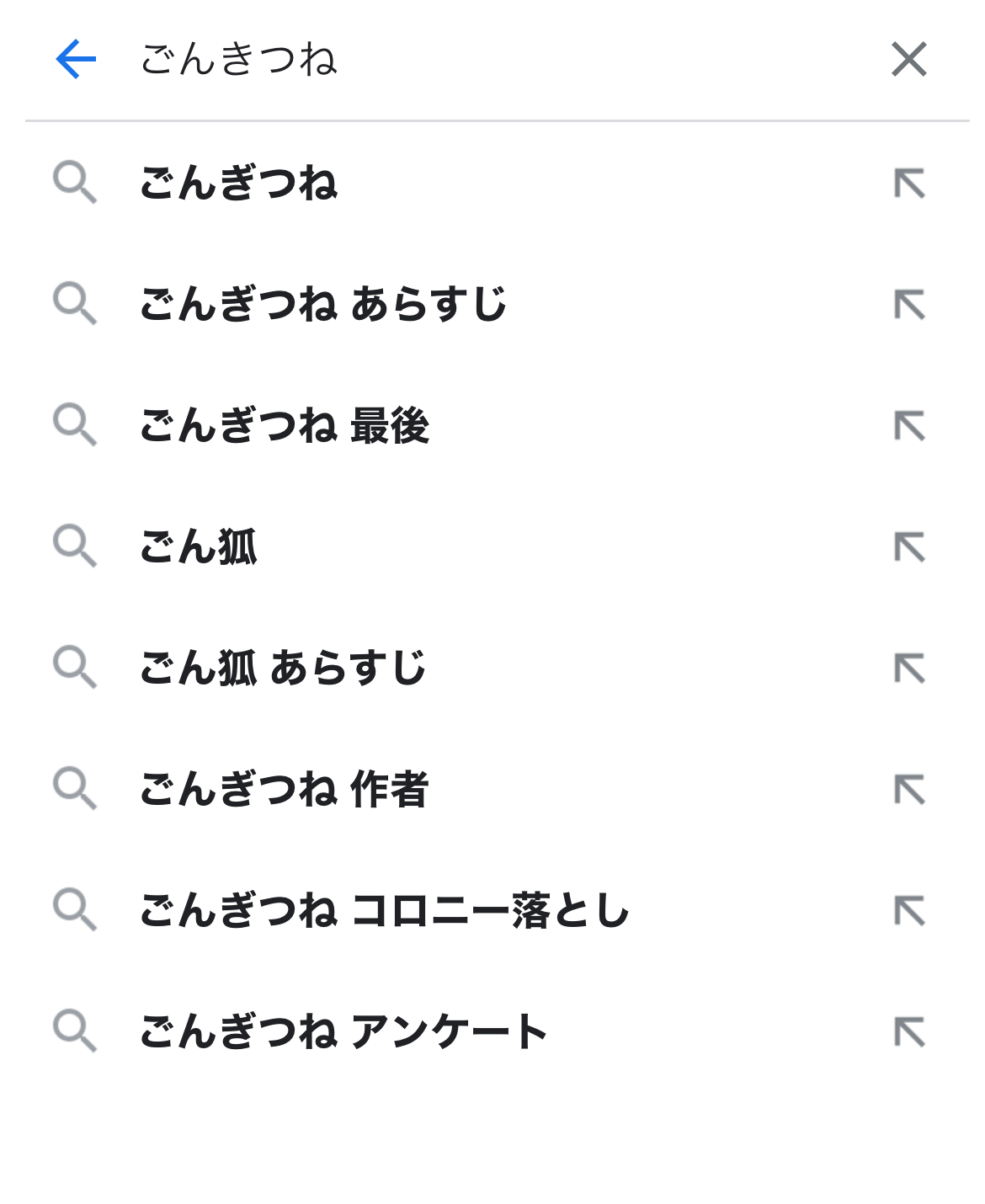The width and height of the screenshot is (985, 1204).
Task: Tap the blue back arrow
Action: click(x=76, y=59)
